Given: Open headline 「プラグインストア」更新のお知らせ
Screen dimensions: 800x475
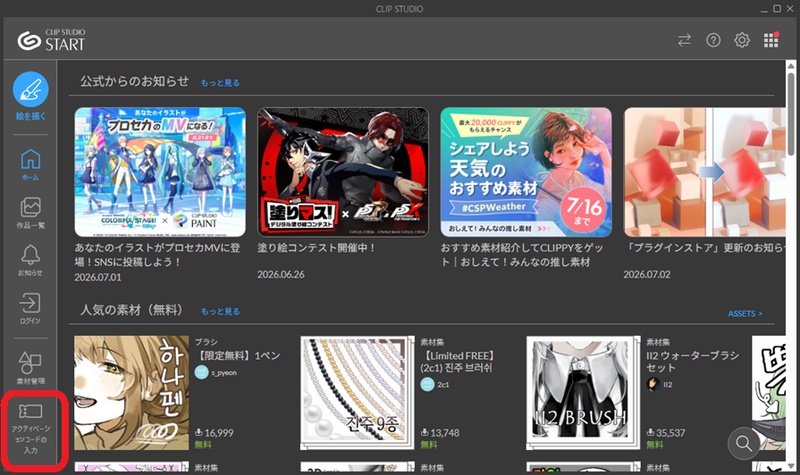Looking at the screenshot, I should (x=705, y=248).
